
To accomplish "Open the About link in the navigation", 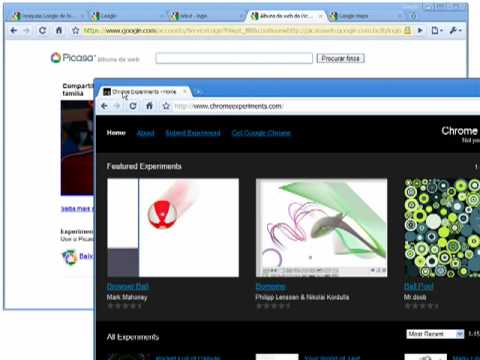I will coord(146,133).
